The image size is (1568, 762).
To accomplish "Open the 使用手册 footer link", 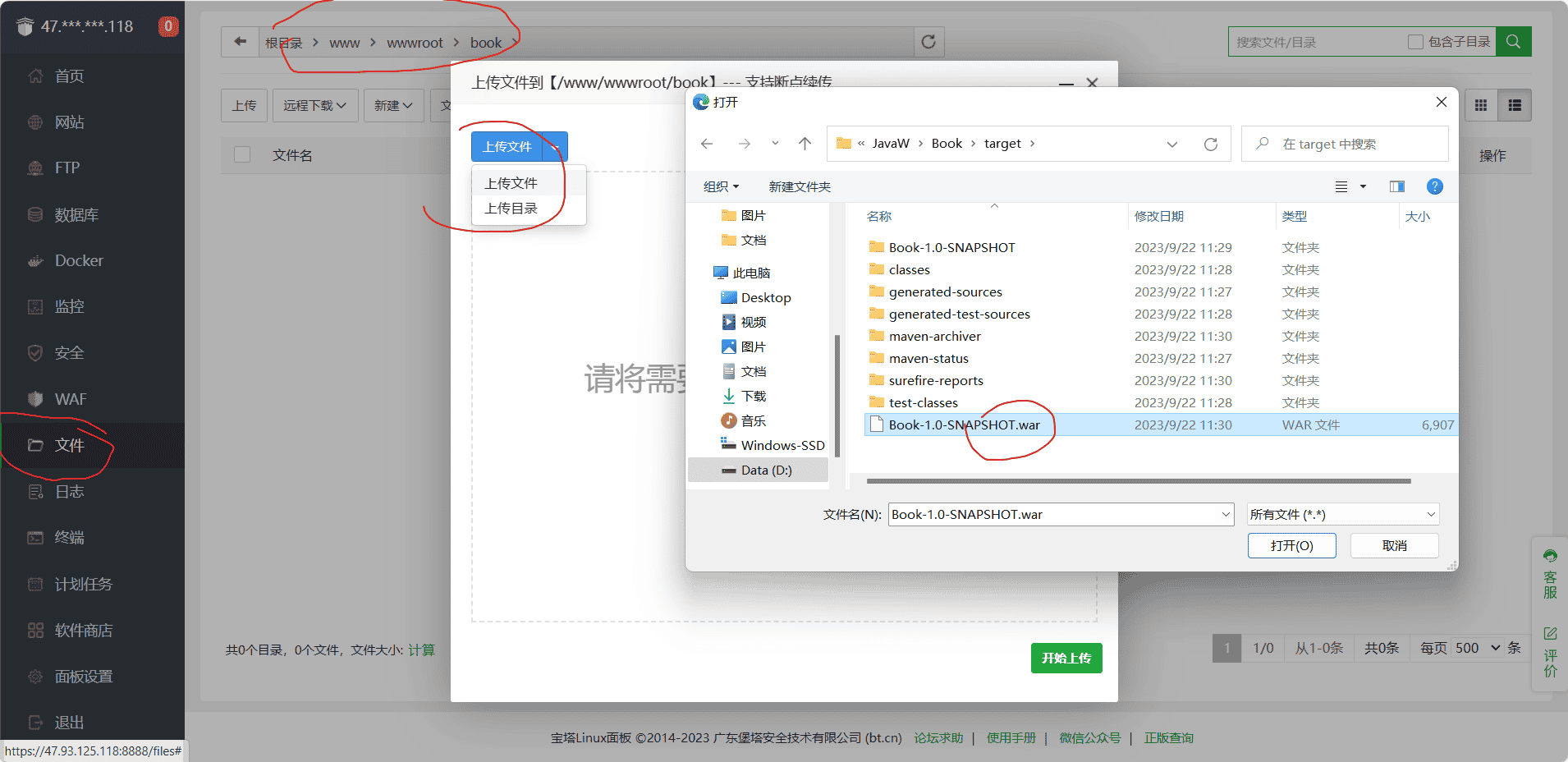I will (1011, 737).
